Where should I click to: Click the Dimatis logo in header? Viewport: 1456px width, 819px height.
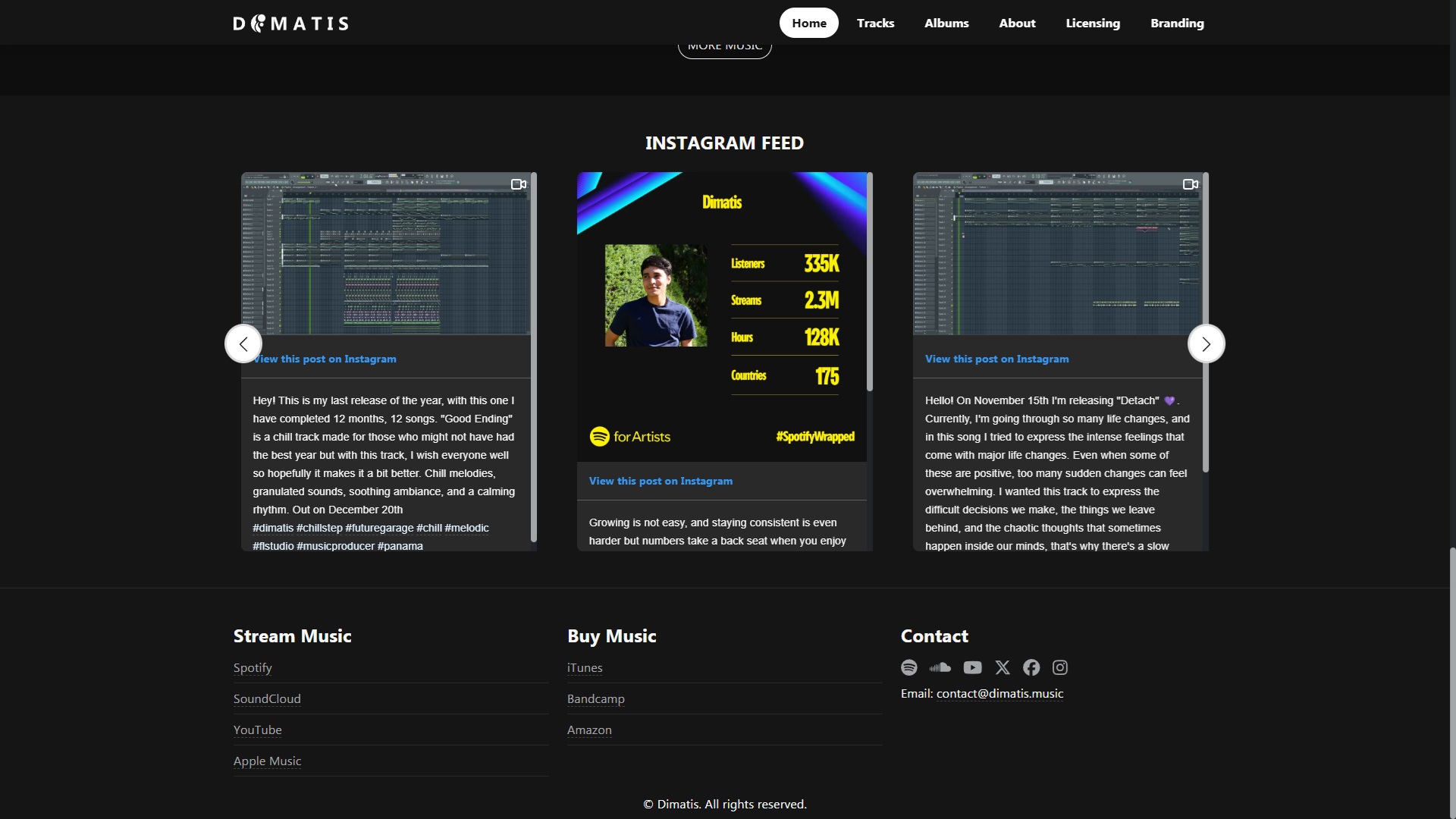(291, 24)
